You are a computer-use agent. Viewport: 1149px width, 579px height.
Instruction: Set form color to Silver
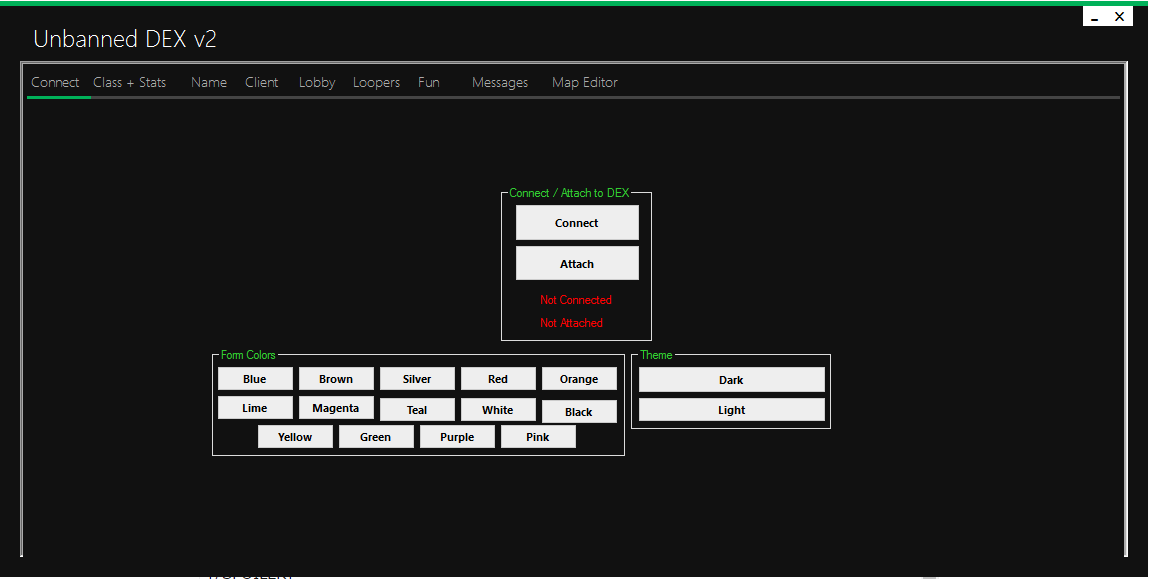pos(417,379)
